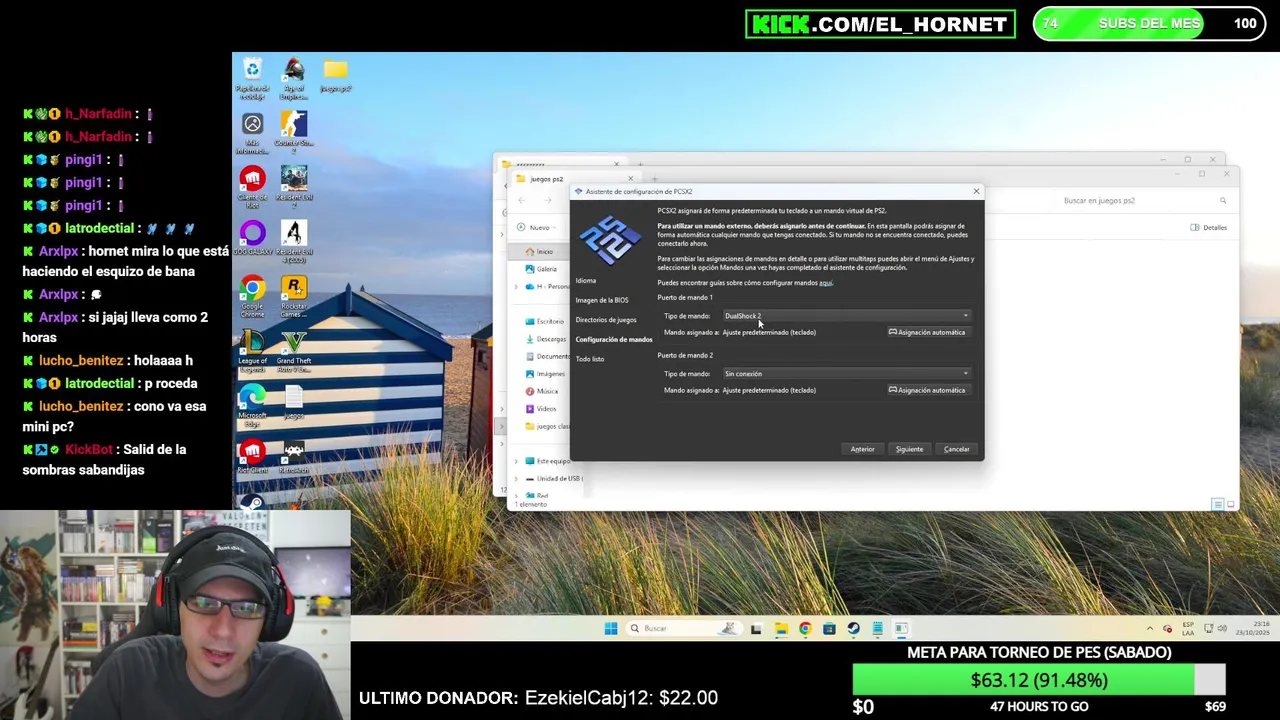Go to the Idioma wizard step

pos(586,281)
